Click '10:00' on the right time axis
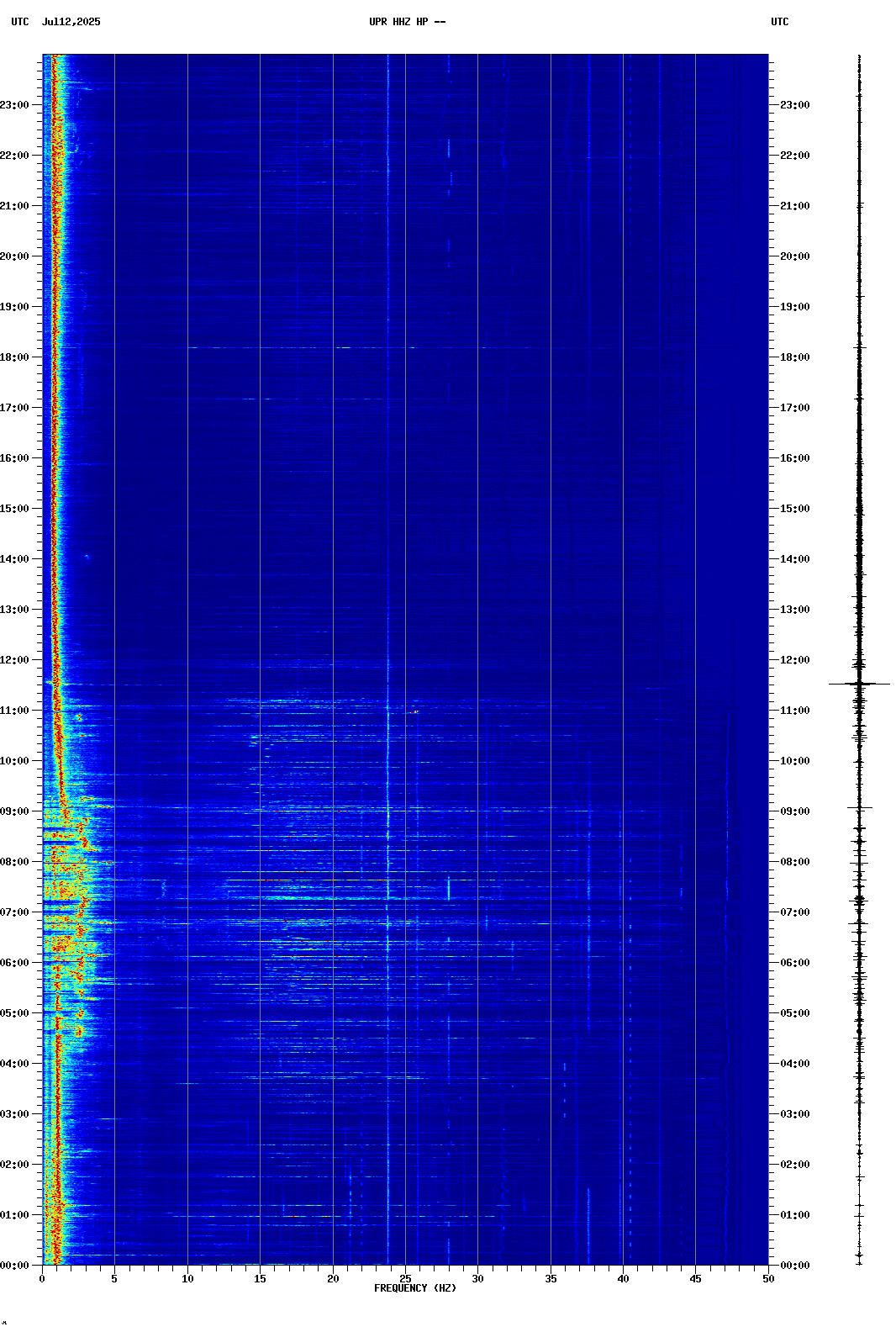Viewport: 896px width, 1332px height. pyautogui.click(x=795, y=761)
